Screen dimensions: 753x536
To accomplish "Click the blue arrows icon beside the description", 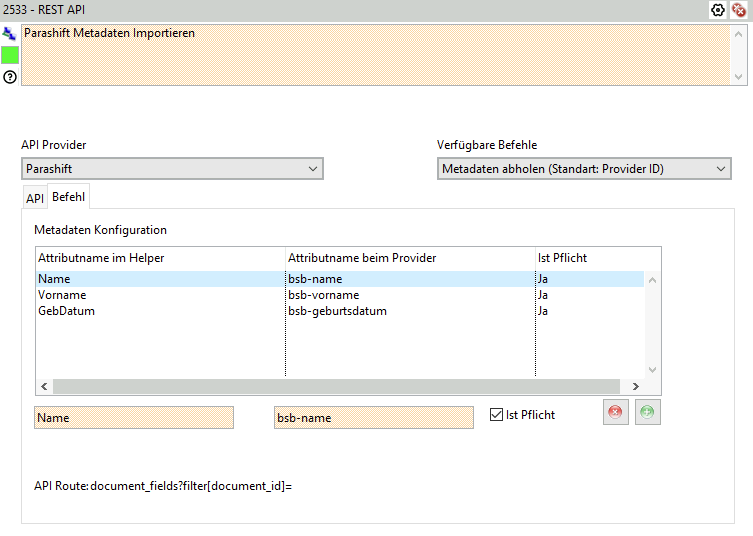I will click(x=9, y=33).
